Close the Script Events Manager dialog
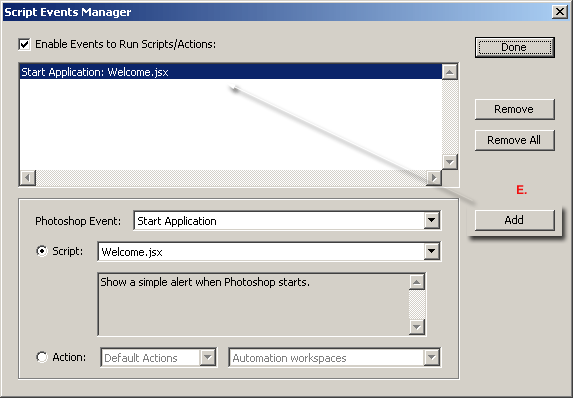Viewport: 573px width, 398px height. point(560,12)
